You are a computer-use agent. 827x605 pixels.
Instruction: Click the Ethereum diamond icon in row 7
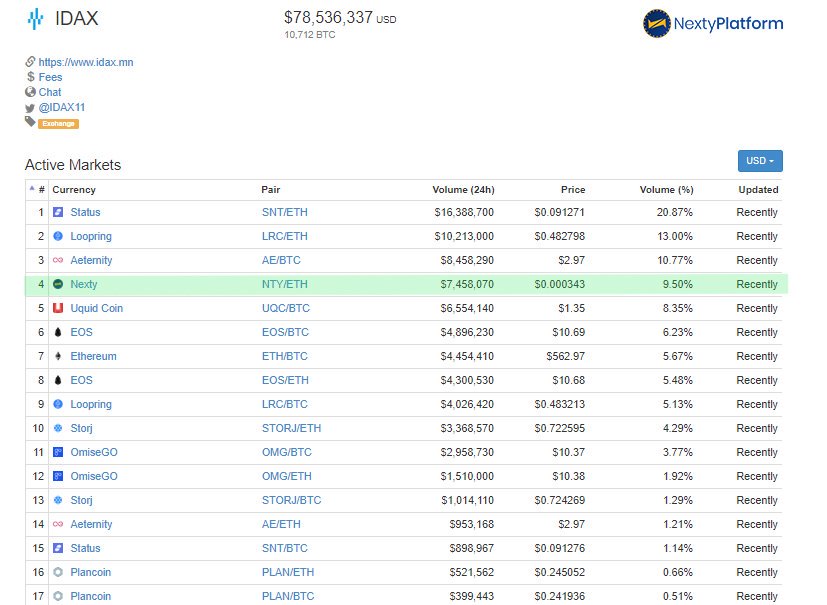pos(58,356)
